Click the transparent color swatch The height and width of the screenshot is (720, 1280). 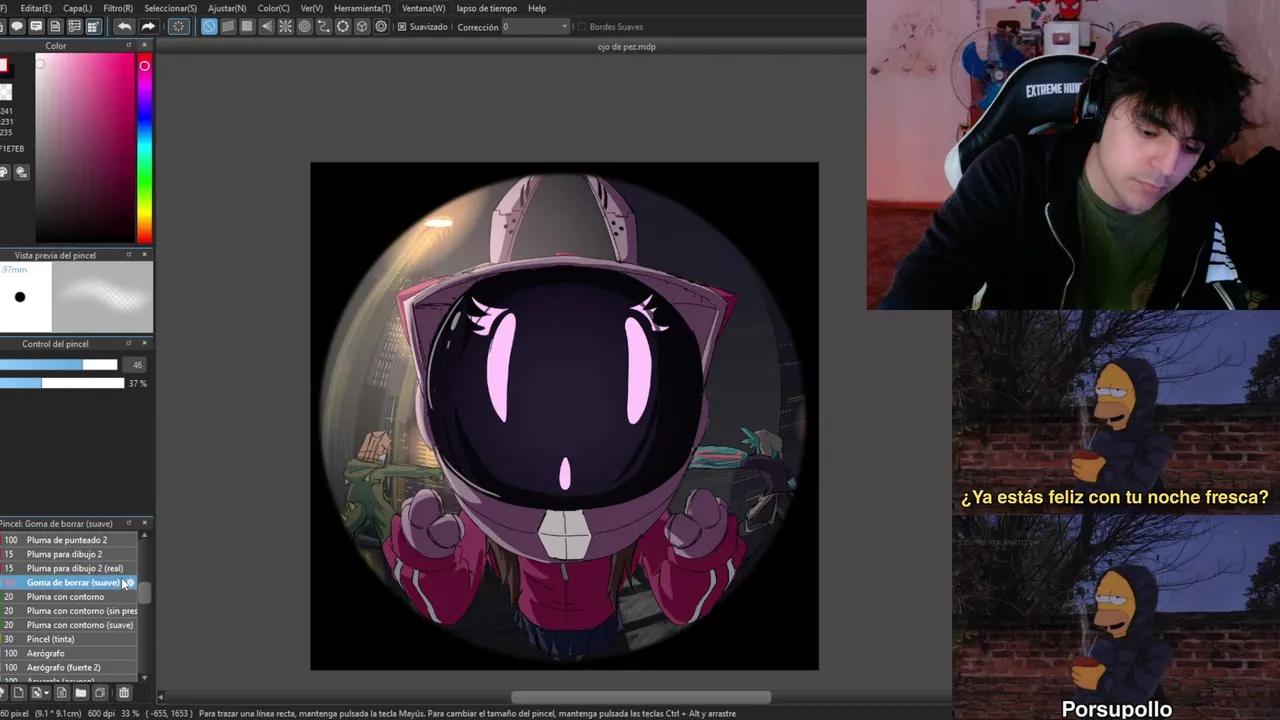(x=5, y=92)
